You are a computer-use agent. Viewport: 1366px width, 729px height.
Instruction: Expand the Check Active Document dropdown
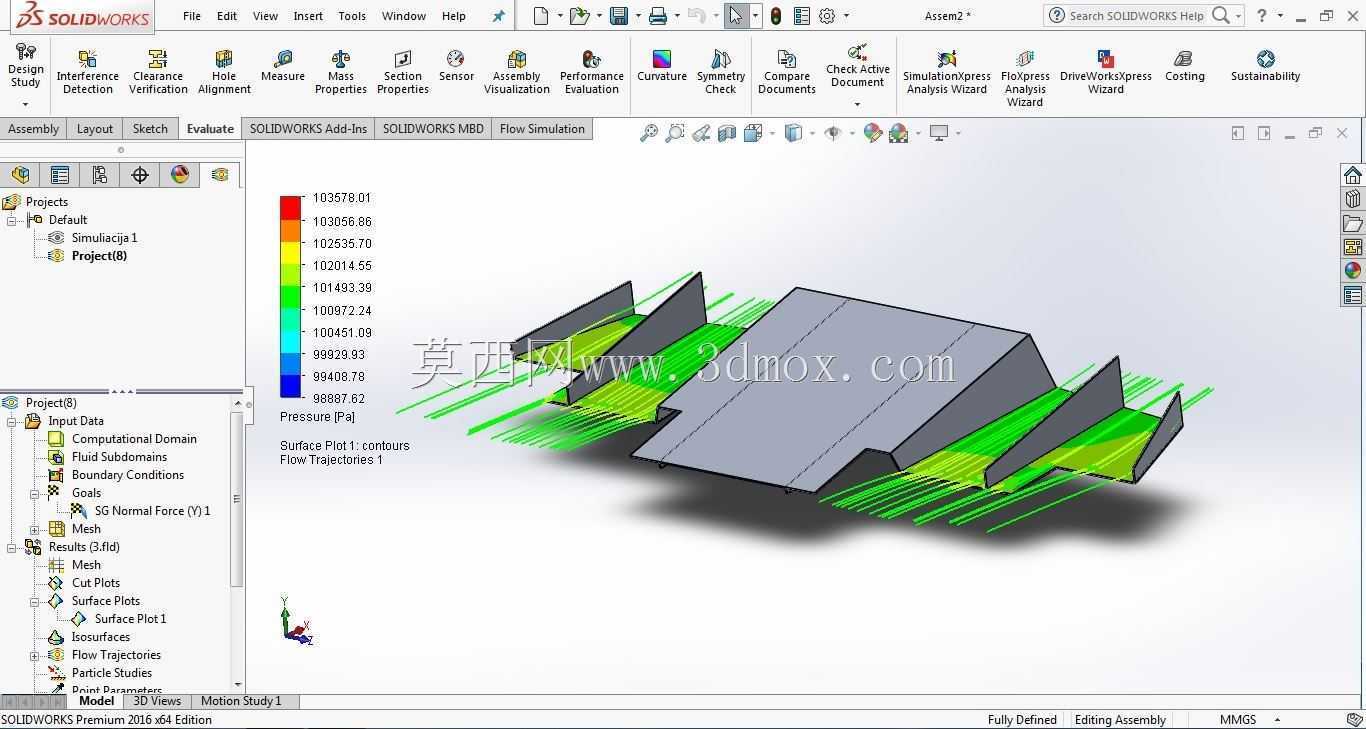[x=857, y=104]
